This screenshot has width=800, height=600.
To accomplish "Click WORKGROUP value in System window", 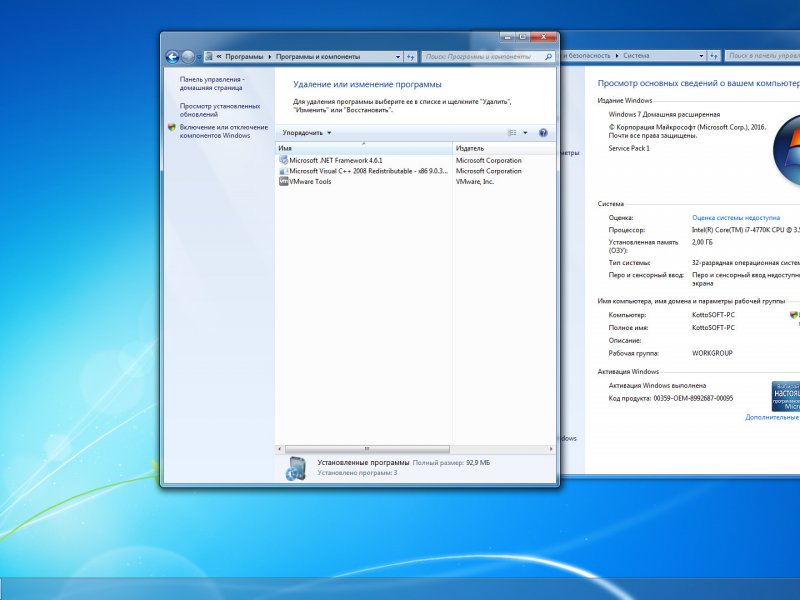I will (712, 353).
